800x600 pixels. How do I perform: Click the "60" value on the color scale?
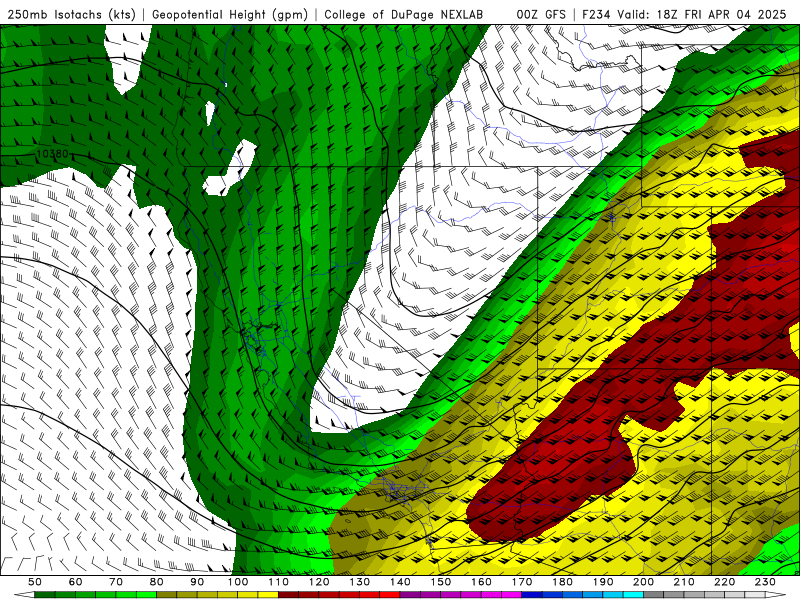76,582
